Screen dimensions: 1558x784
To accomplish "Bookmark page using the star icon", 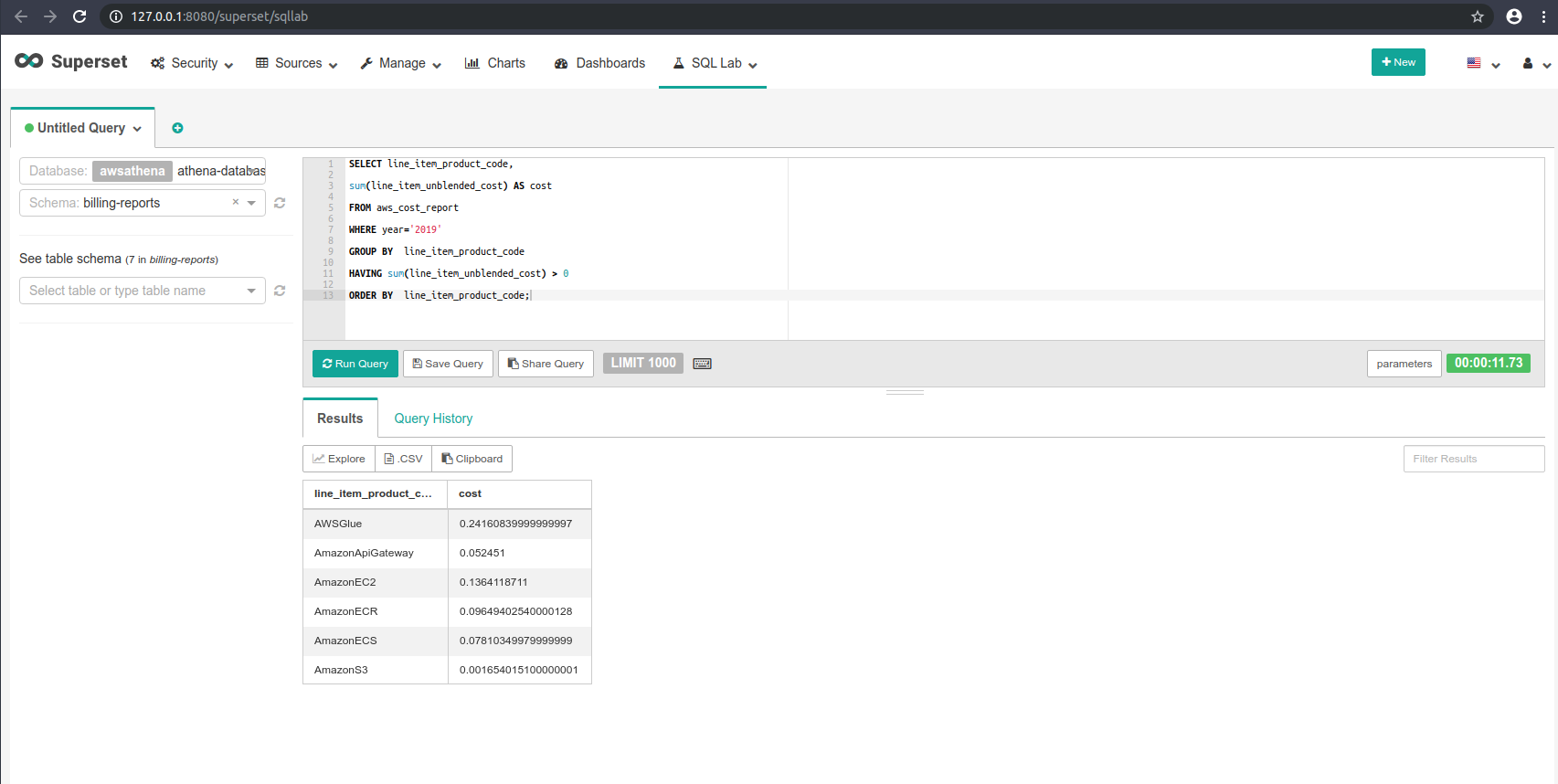I will point(1478,16).
